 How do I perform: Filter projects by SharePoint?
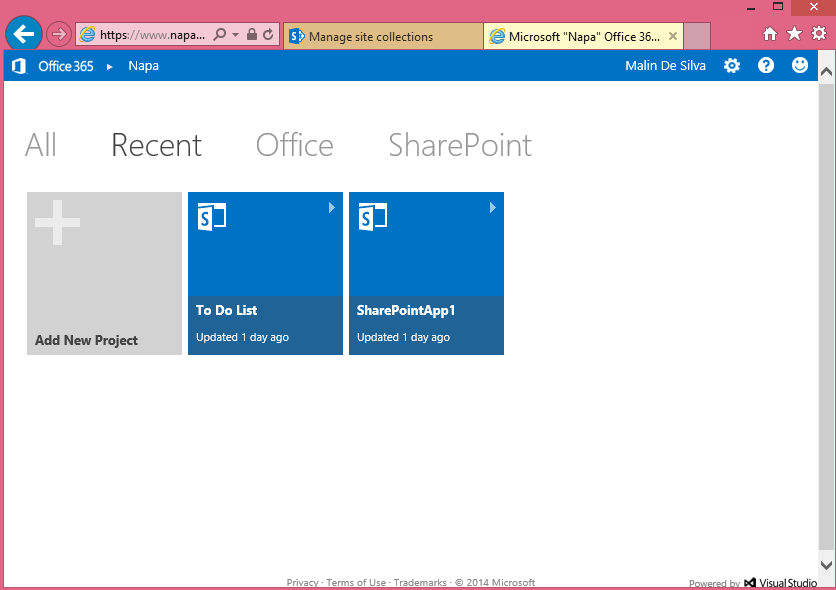pos(460,145)
